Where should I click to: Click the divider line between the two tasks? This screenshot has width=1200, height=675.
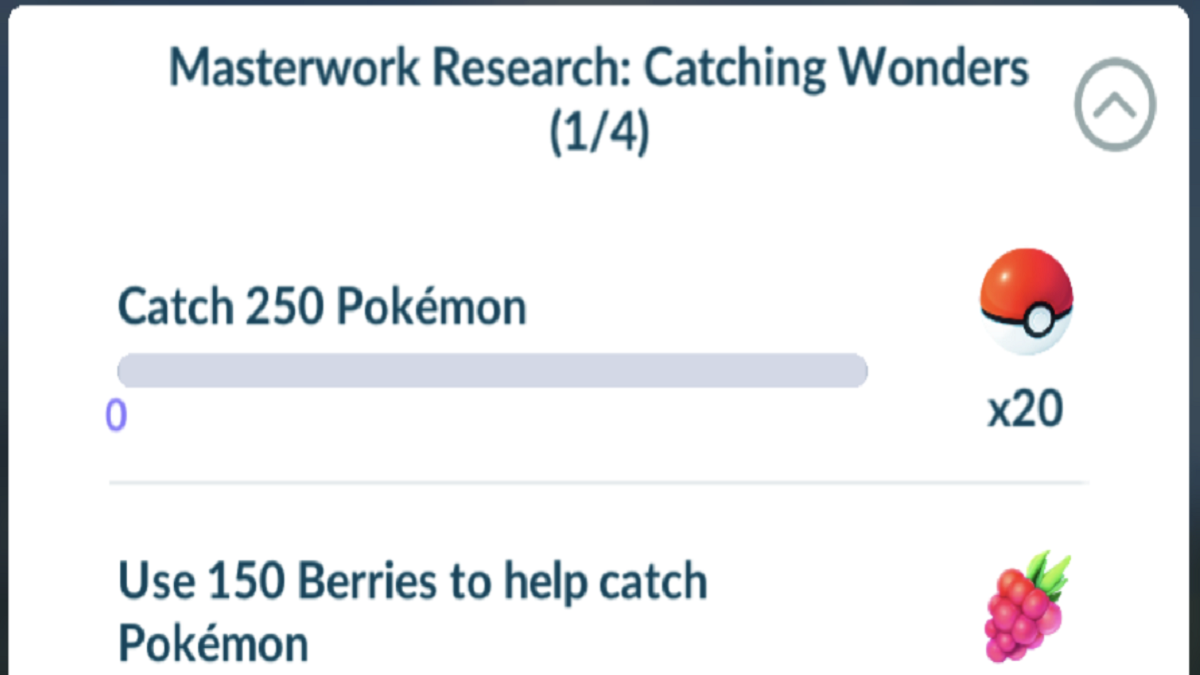click(x=598, y=483)
